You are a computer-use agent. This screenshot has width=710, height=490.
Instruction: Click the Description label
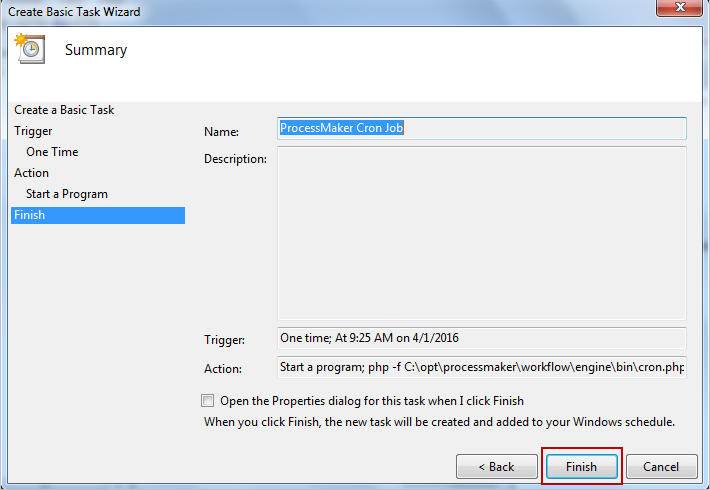(235, 159)
